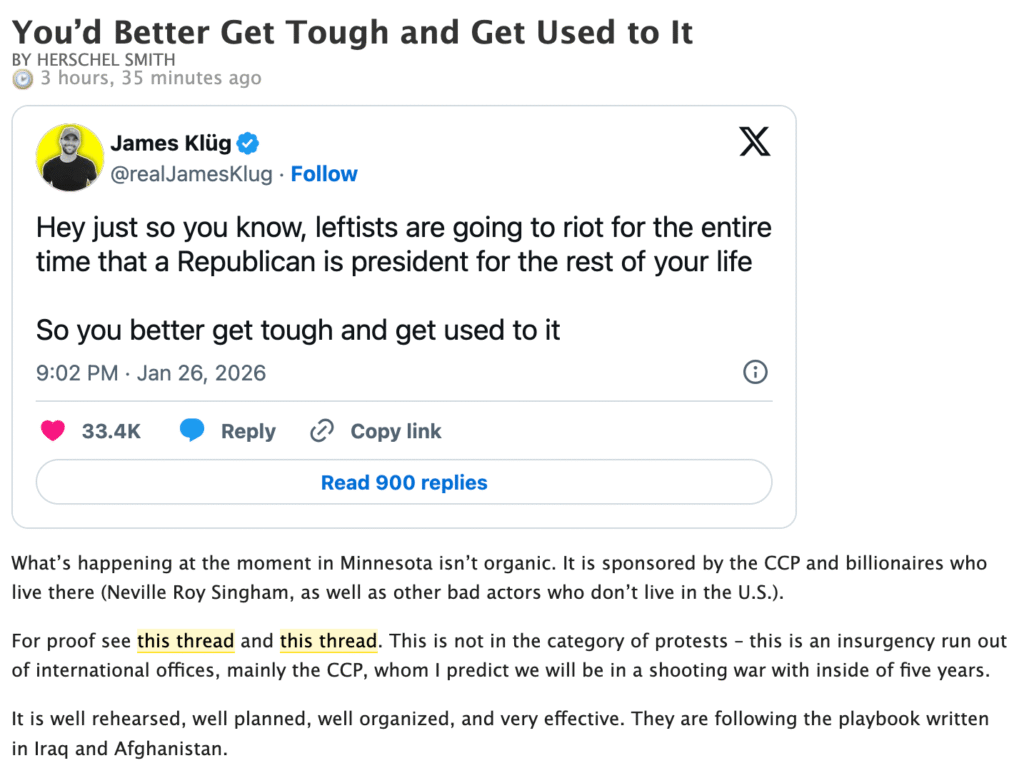Click the blue verified badge
The image size is (1024, 778).
click(x=249, y=143)
